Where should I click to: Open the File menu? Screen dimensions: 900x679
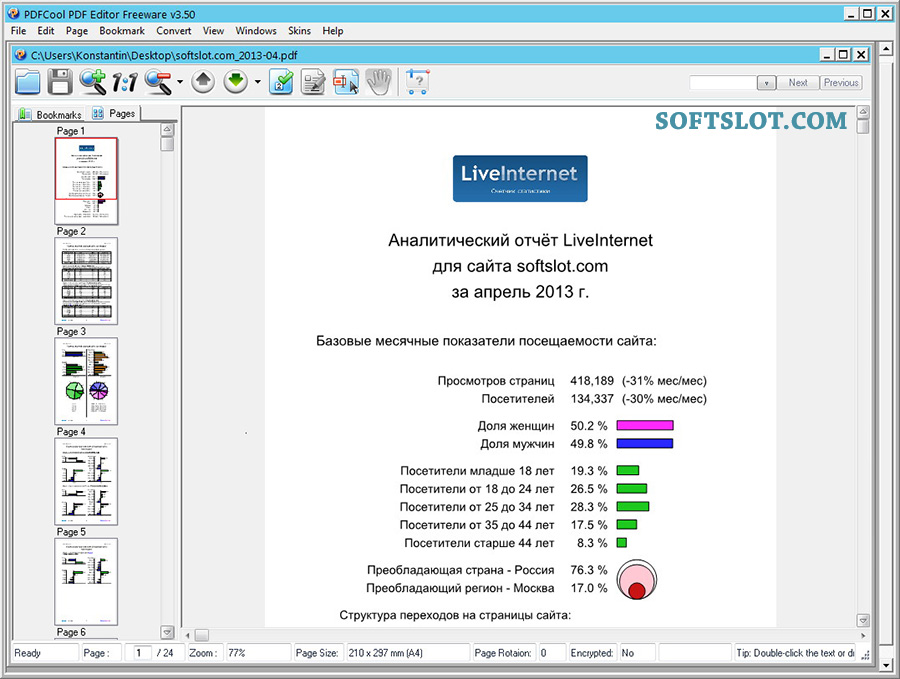18,31
